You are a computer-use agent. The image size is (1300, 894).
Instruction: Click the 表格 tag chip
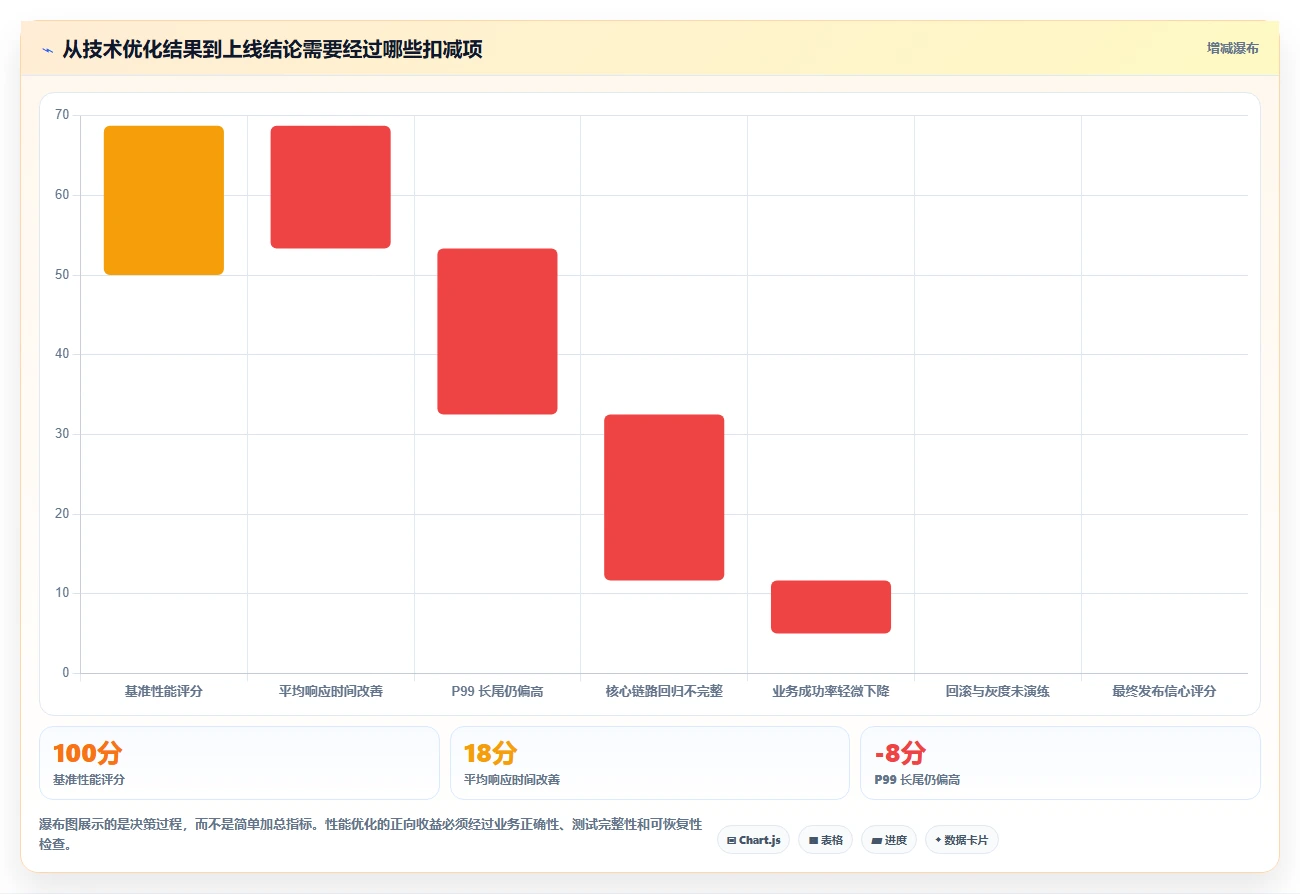(x=825, y=840)
